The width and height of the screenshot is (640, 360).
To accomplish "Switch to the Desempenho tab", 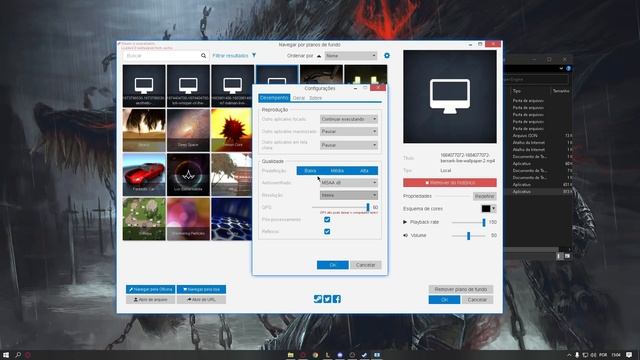I will coord(274,98).
